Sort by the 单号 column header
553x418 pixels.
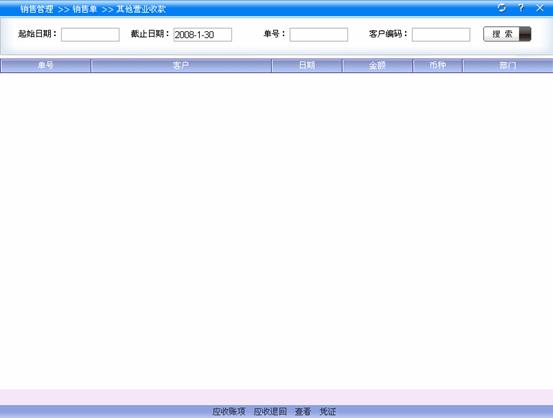pyautogui.click(x=45, y=66)
